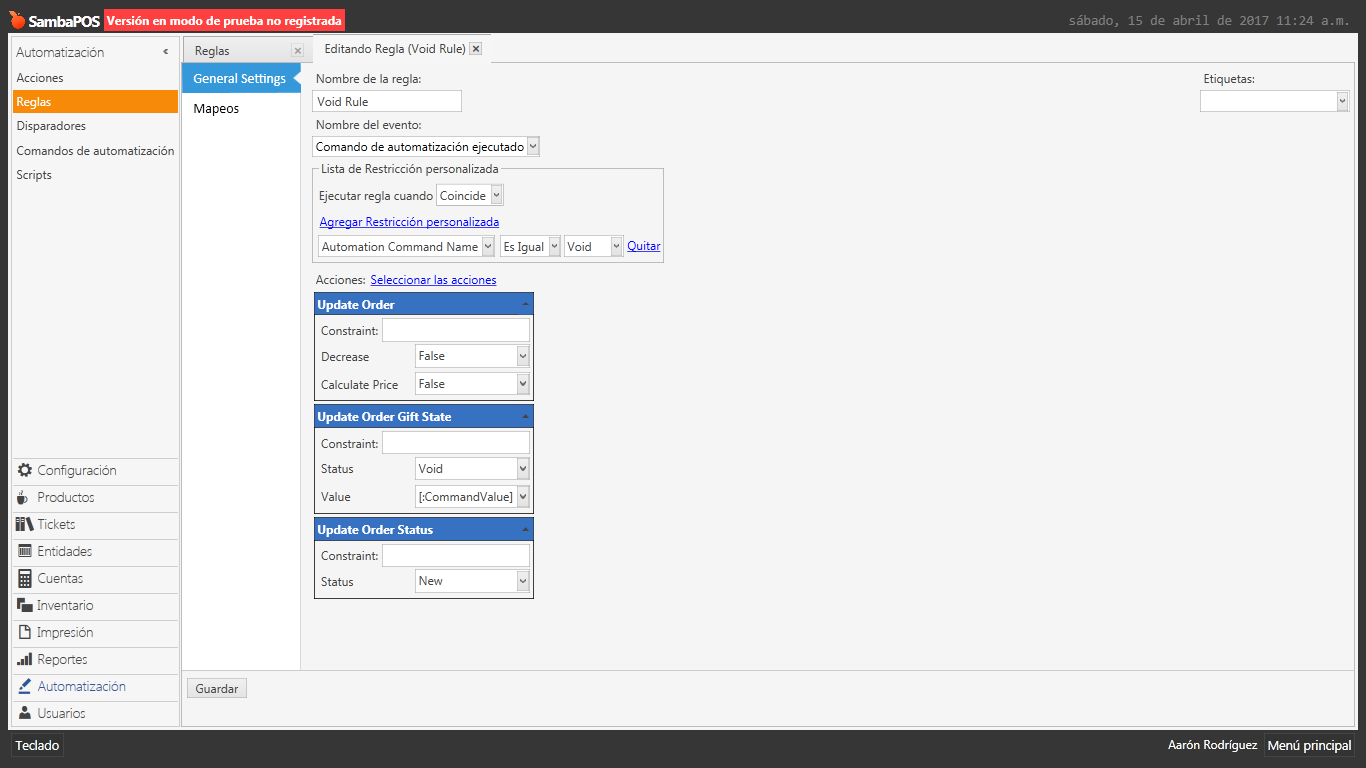Click the Nombre de la regla text field
Screen dimensions: 1366x768
387,101
